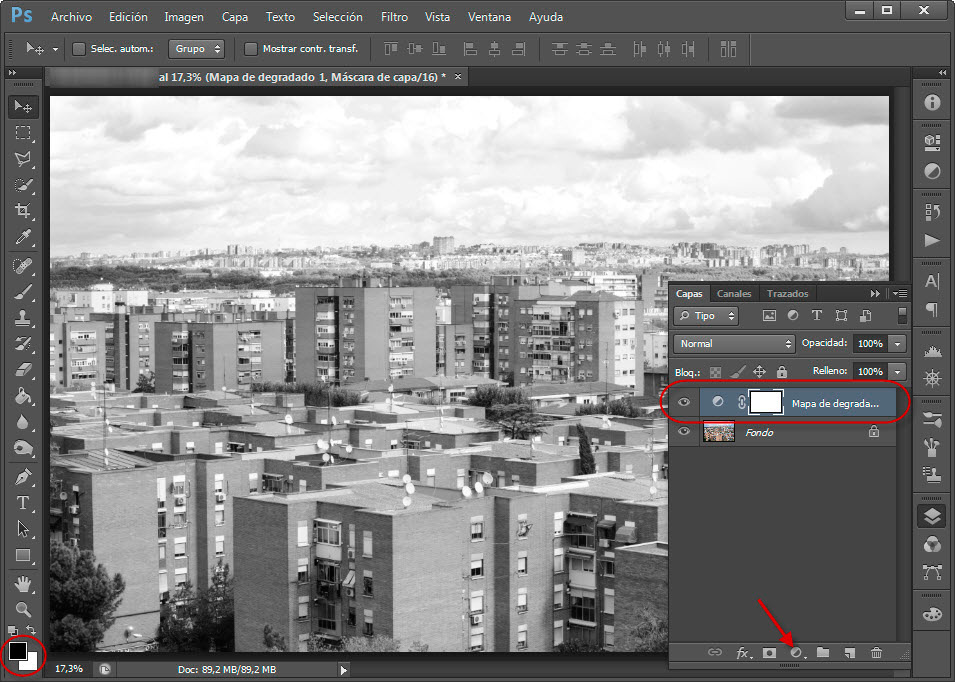This screenshot has width=955, height=682.
Task: Open the Grupo dropdown
Action: click(x=196, y=49)
